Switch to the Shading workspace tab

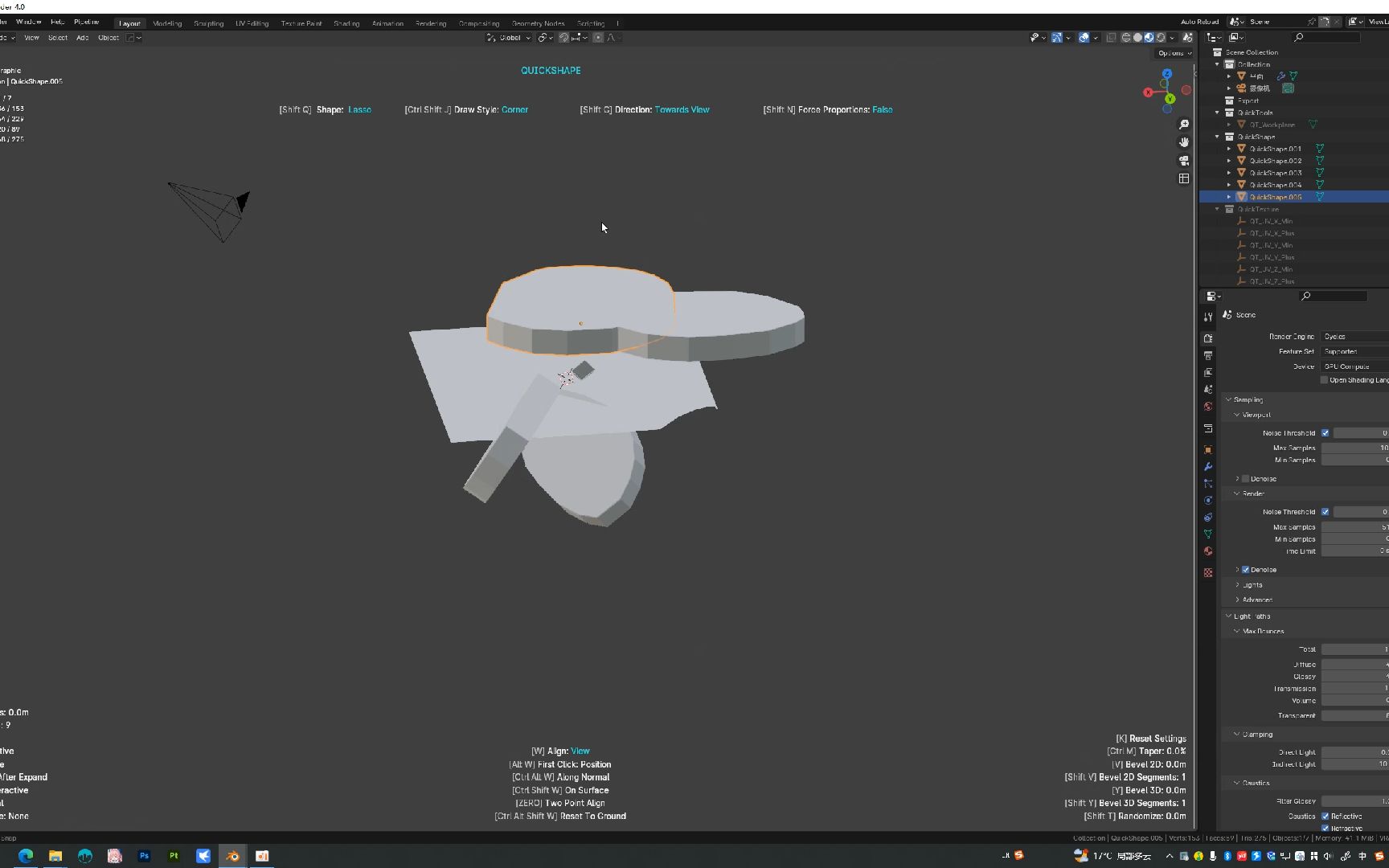[x=346, y=23]
